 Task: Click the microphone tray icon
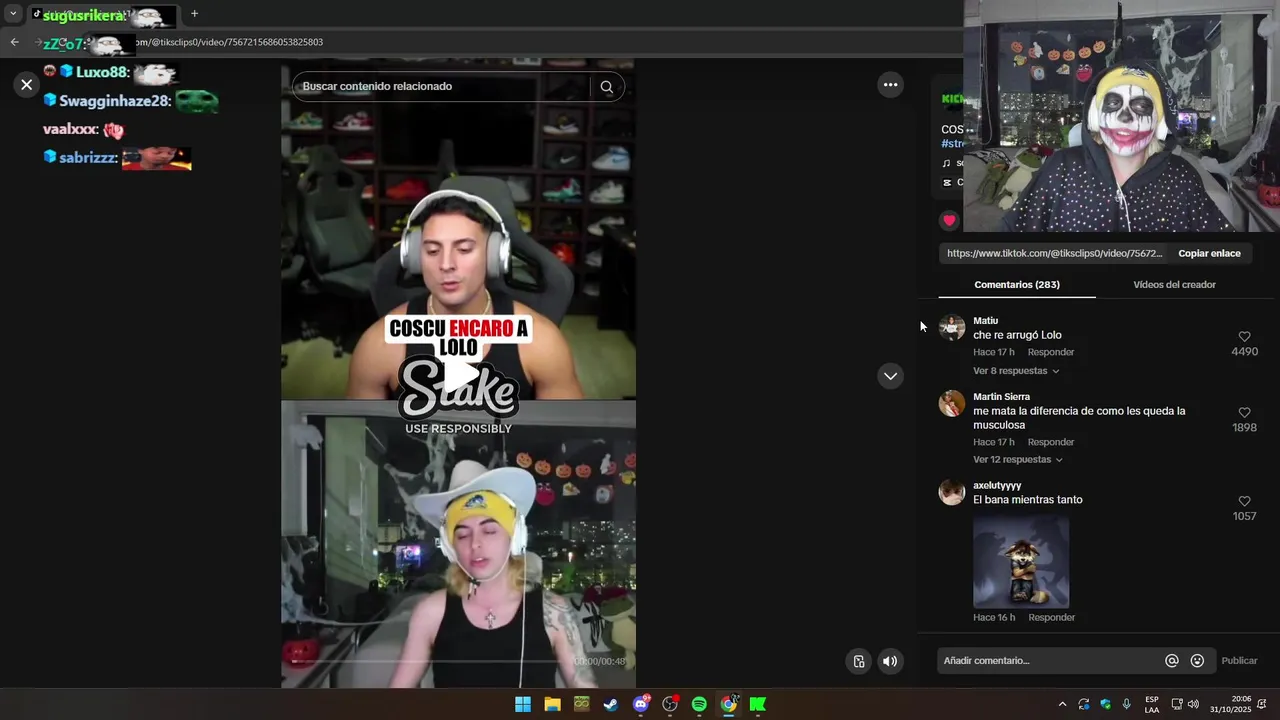click(x=1127, y=704)
